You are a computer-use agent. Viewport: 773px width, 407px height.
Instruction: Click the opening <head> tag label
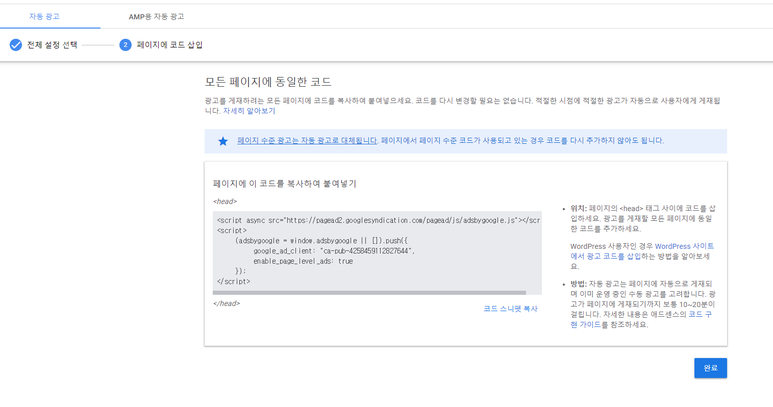225,202
